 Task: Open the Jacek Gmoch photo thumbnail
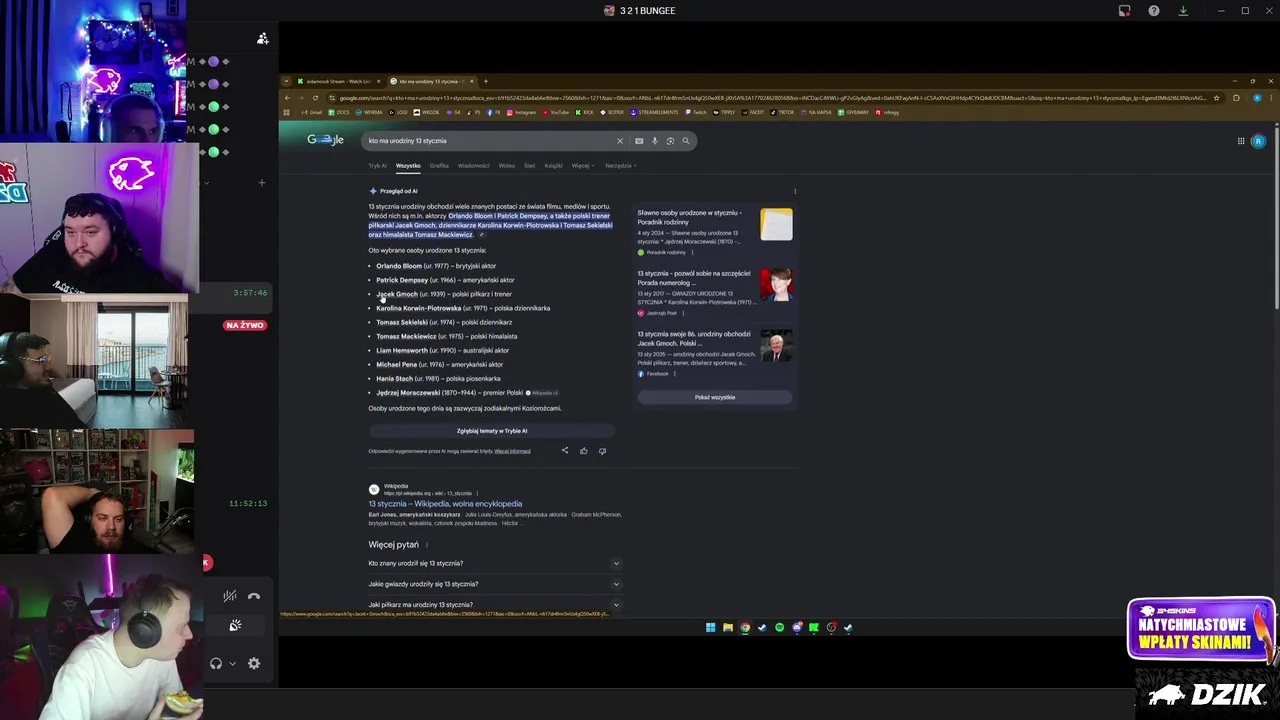(776, 345)
